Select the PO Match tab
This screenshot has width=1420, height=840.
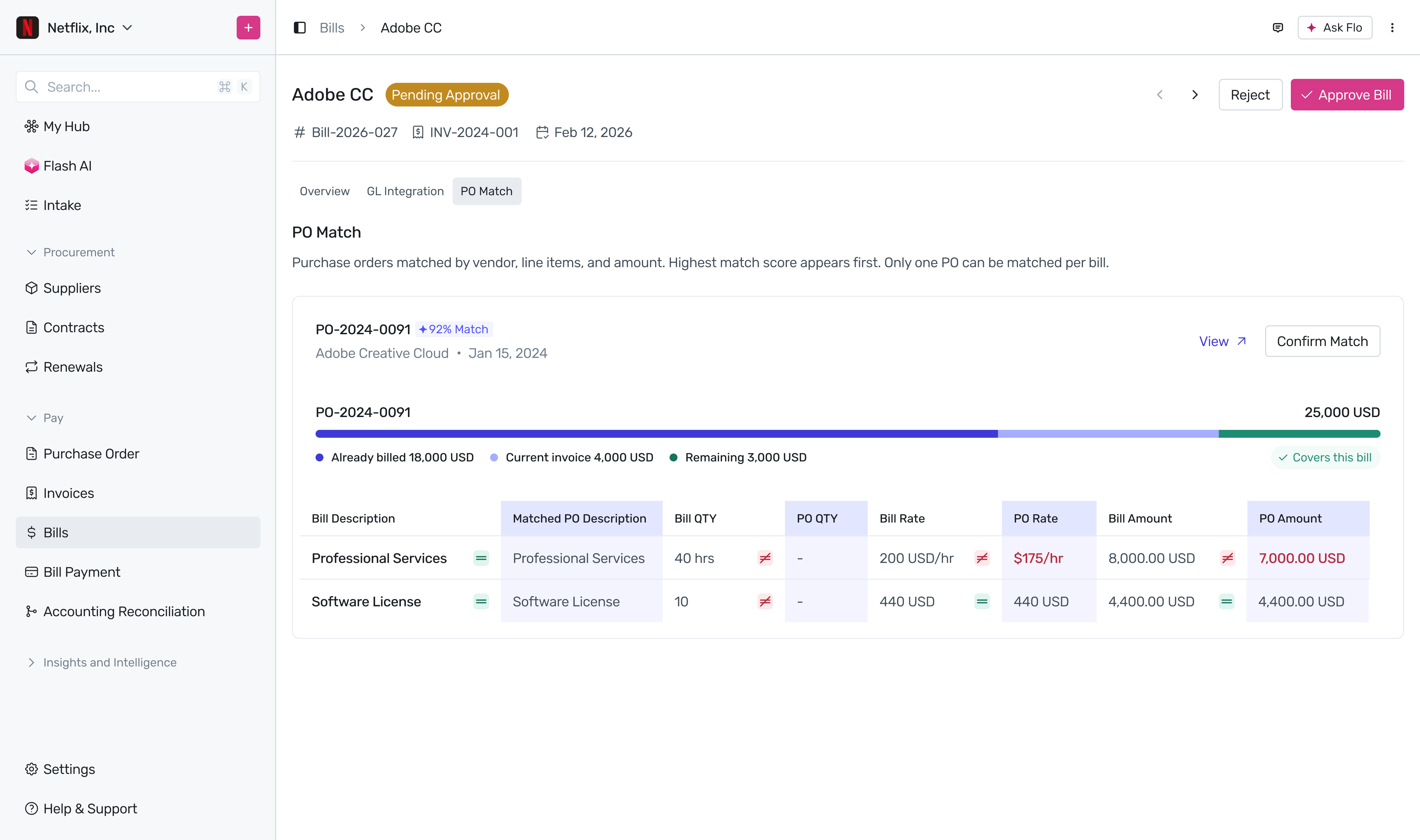pyautogui.click(x=486, y=191)
